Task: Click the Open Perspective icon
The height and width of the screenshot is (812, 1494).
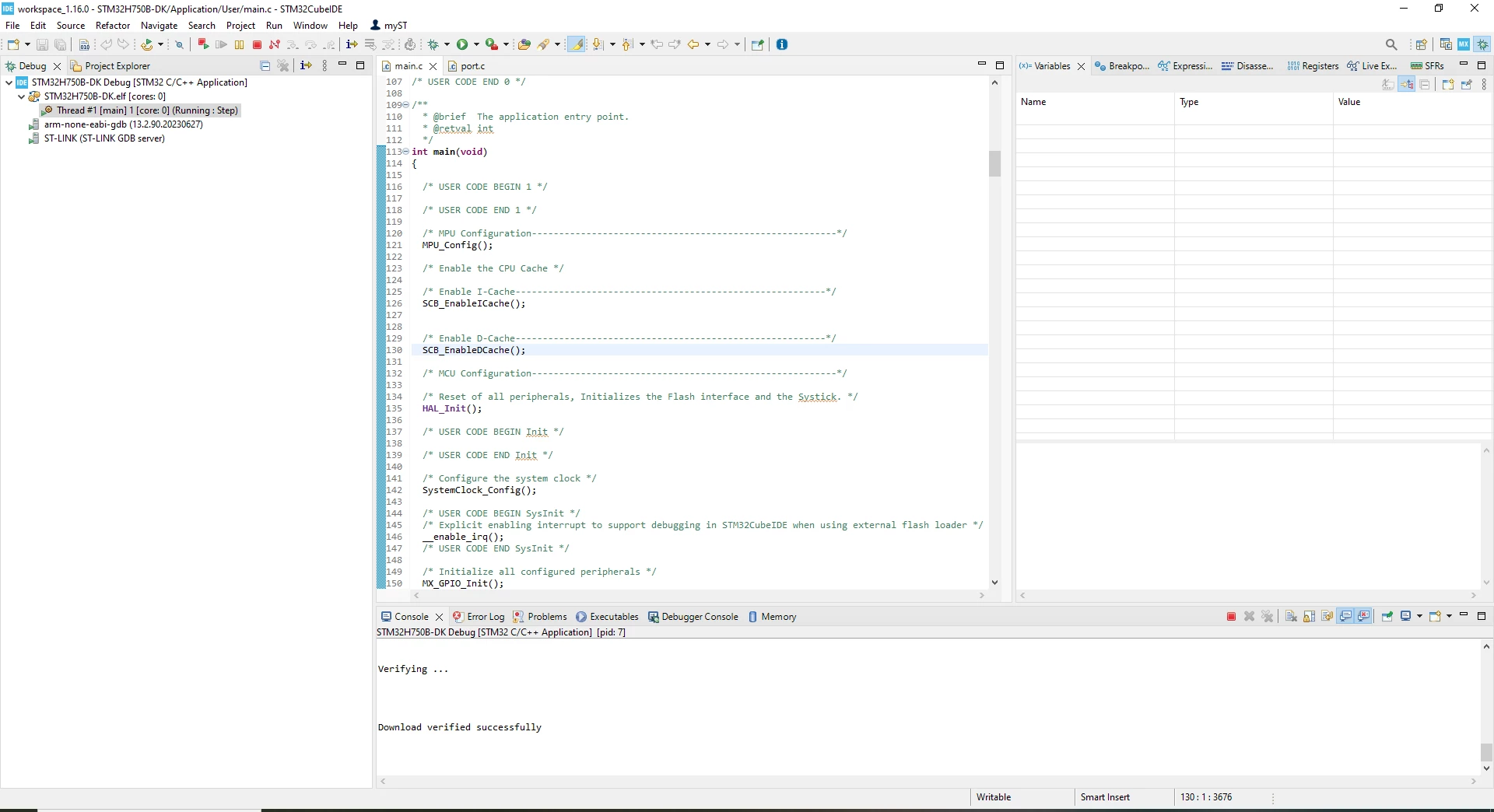Action: [x=1421, y=44]
